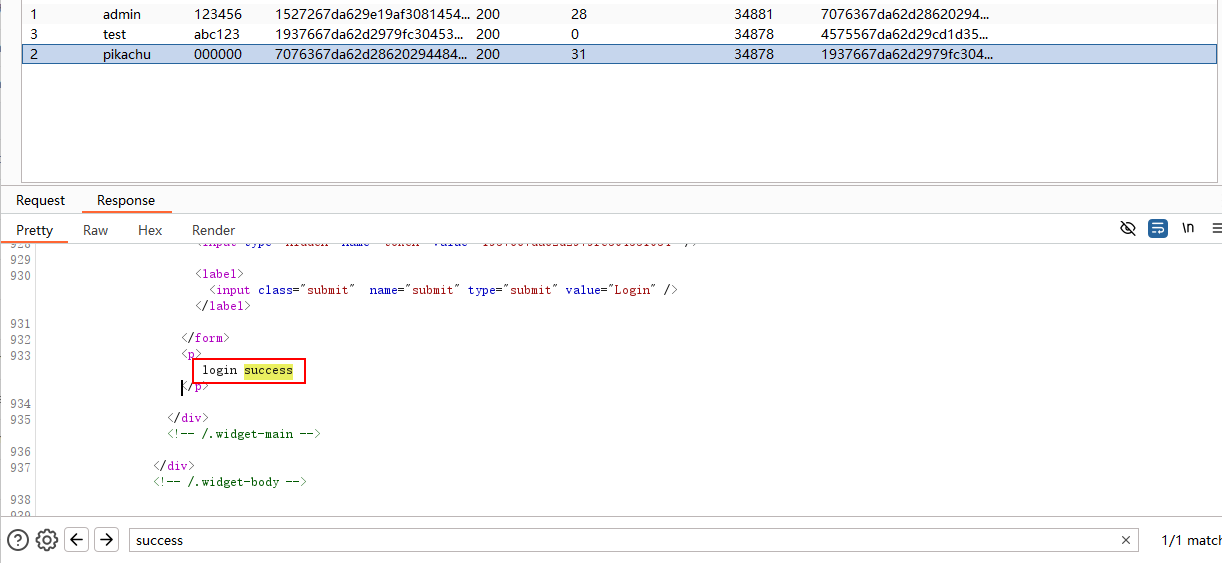Click the opening <label> tag line
The width and height of the screenshot is (1222, 563).
[x=219, y=273]
